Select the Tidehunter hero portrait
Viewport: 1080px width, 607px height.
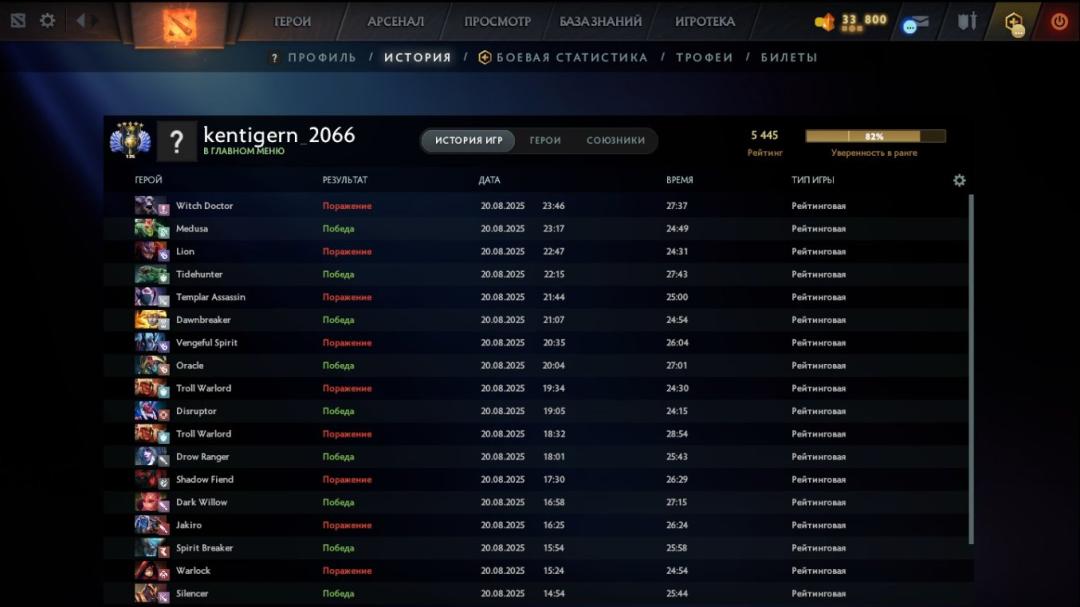pos(152,274)
